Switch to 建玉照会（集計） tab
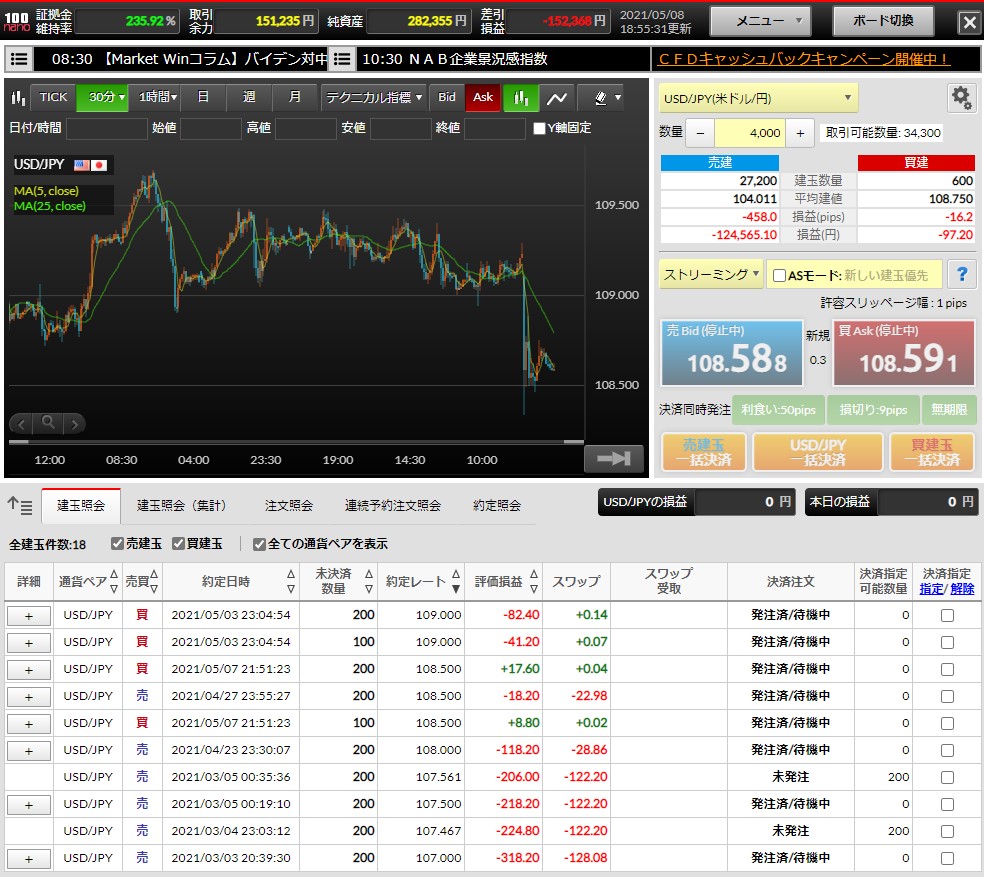Viewport: 984px width, 877px height. 181,505
